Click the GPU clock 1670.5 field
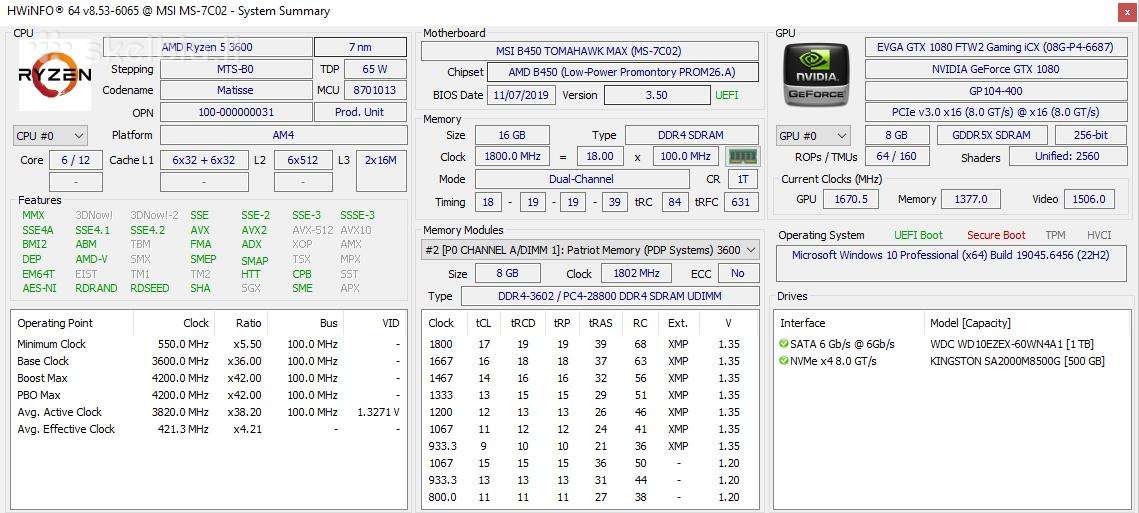1139x513 pixels. [x=851, y=199]
